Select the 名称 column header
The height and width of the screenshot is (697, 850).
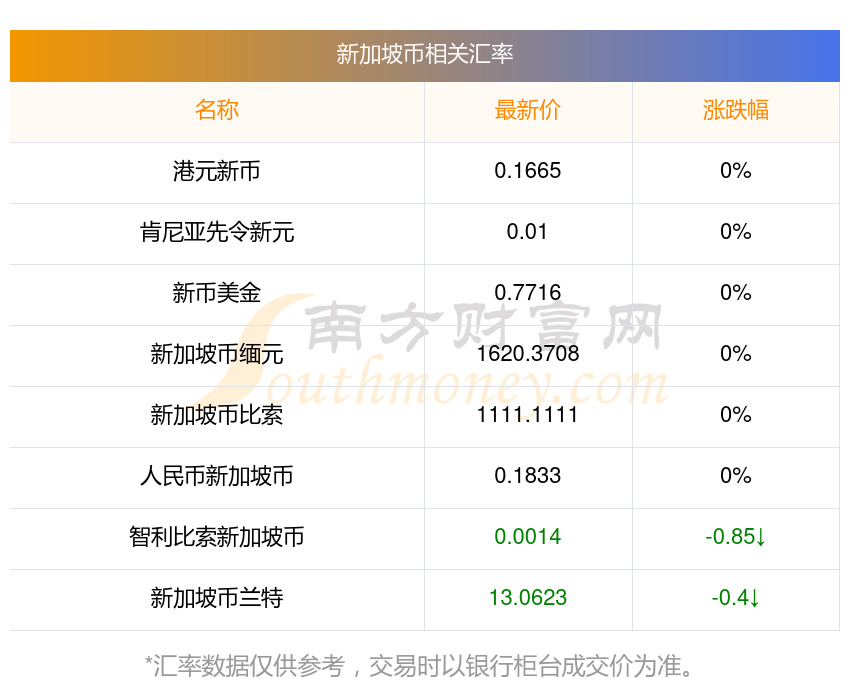coord(217,110)
